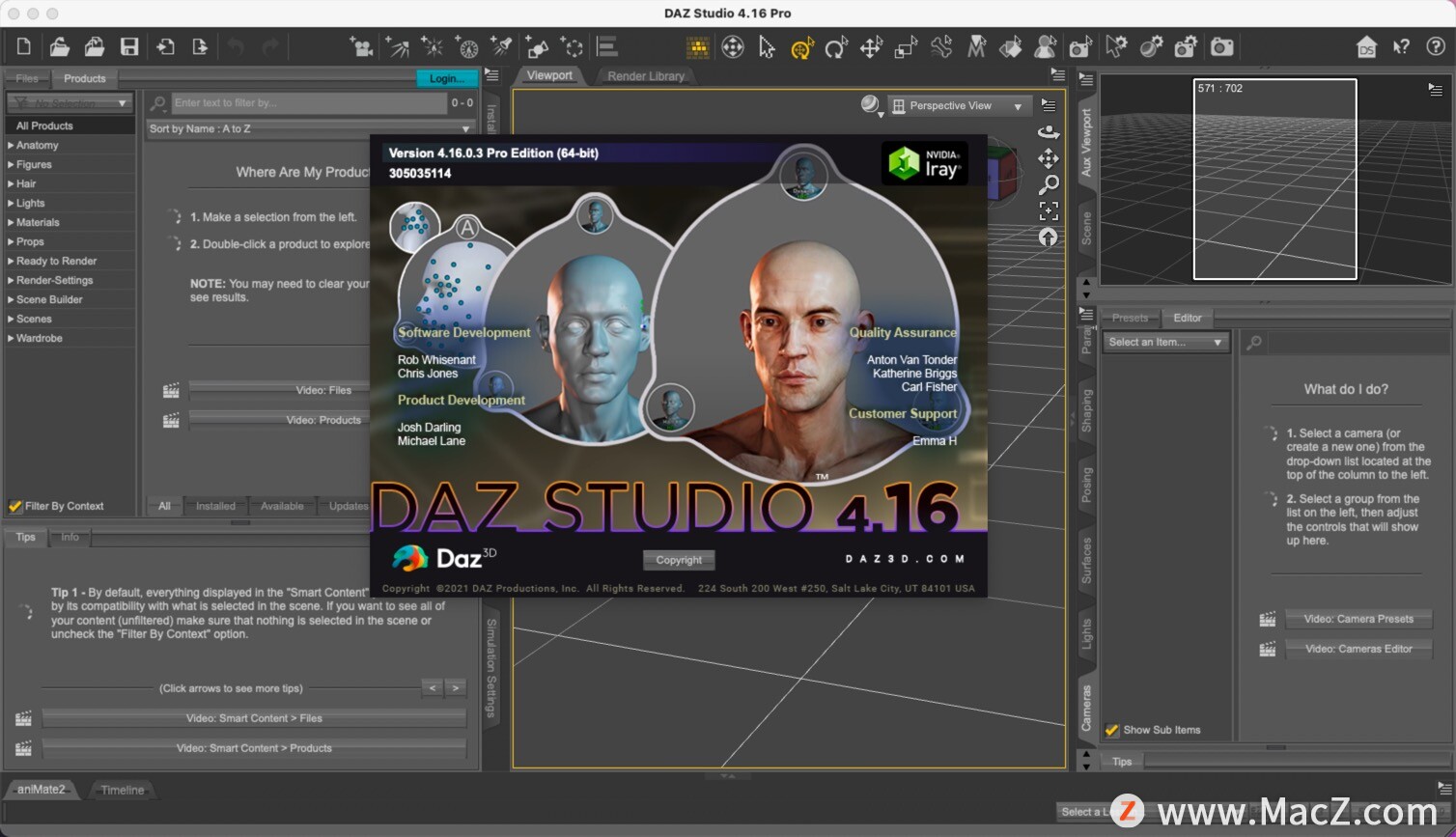Screen dimensions: 1456x837
Task: Switch to the Render Library tab
Action: pos(646,76)
